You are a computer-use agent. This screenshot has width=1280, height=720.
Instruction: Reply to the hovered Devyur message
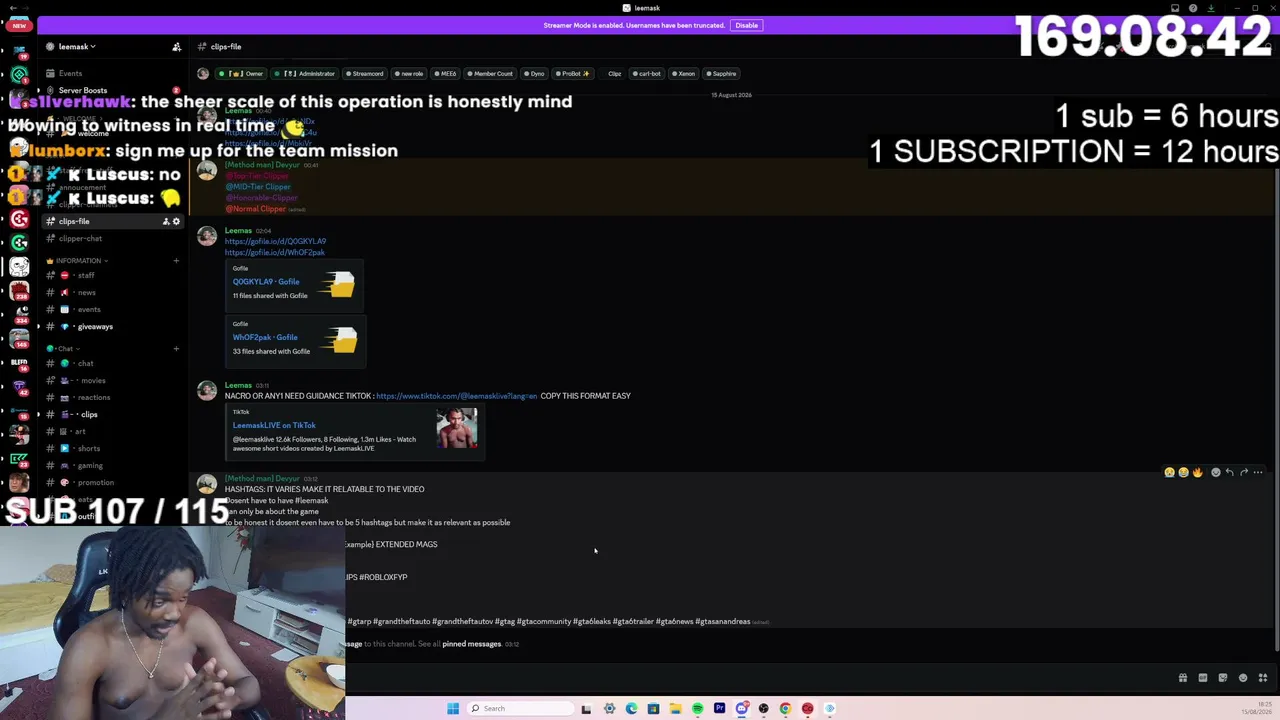pos(1230,472)
